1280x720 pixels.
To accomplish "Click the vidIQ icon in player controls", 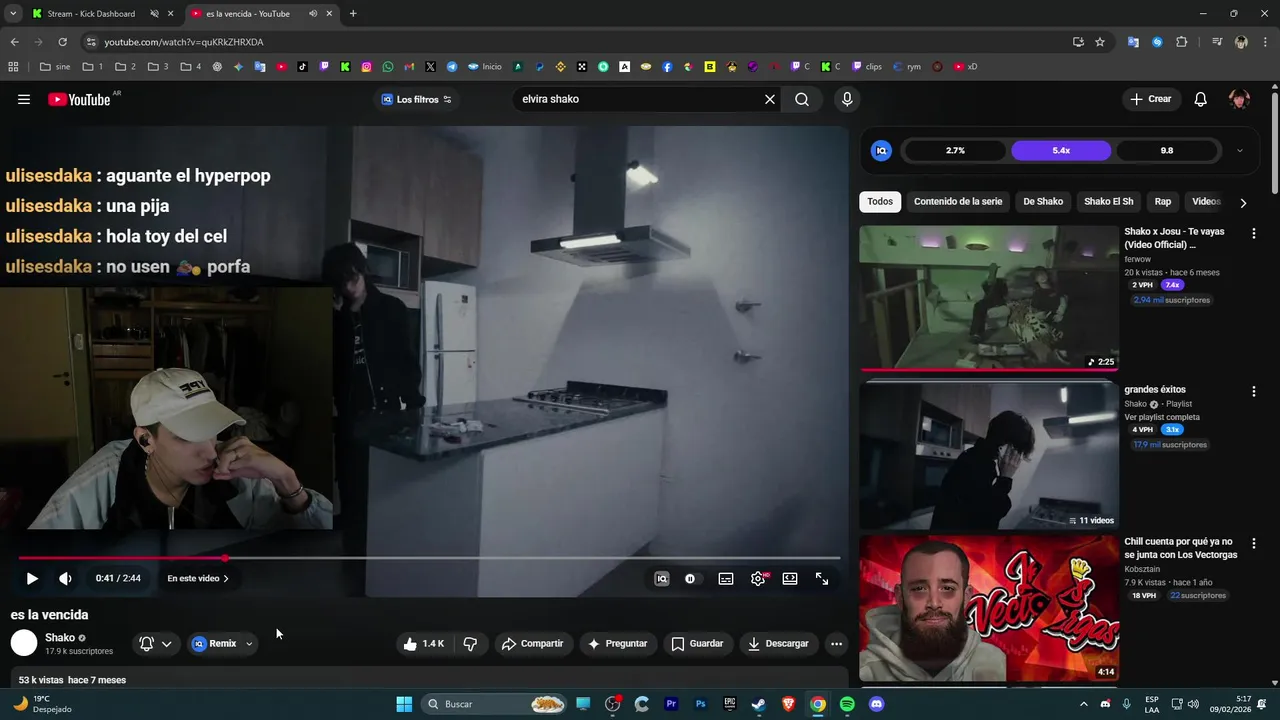I will [x=661, y=578].
